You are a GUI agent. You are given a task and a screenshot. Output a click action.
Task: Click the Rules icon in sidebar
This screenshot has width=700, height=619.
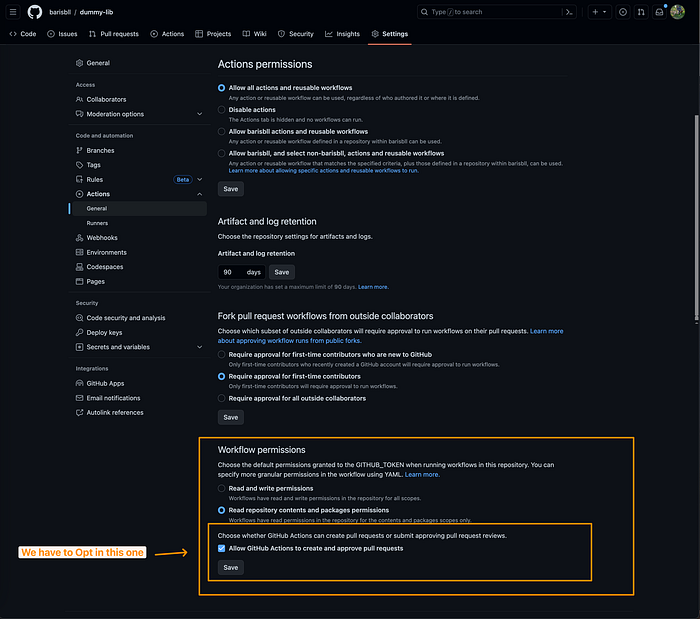pos(79,179)
